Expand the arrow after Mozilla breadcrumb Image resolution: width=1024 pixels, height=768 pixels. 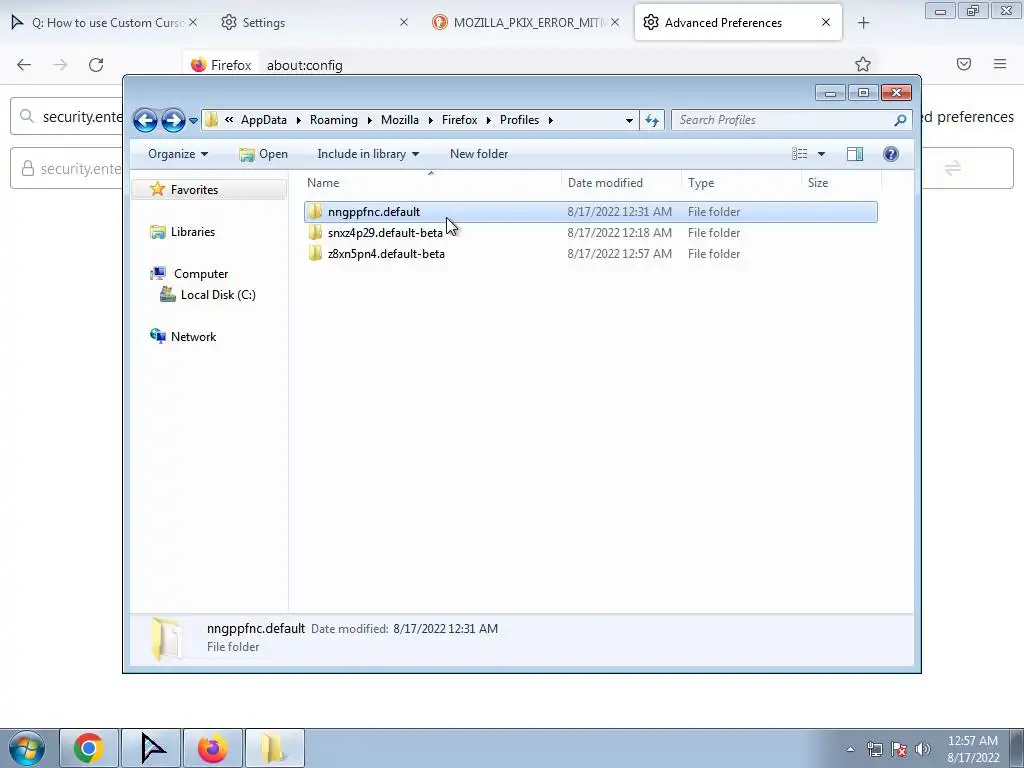[x=430, y=120]
